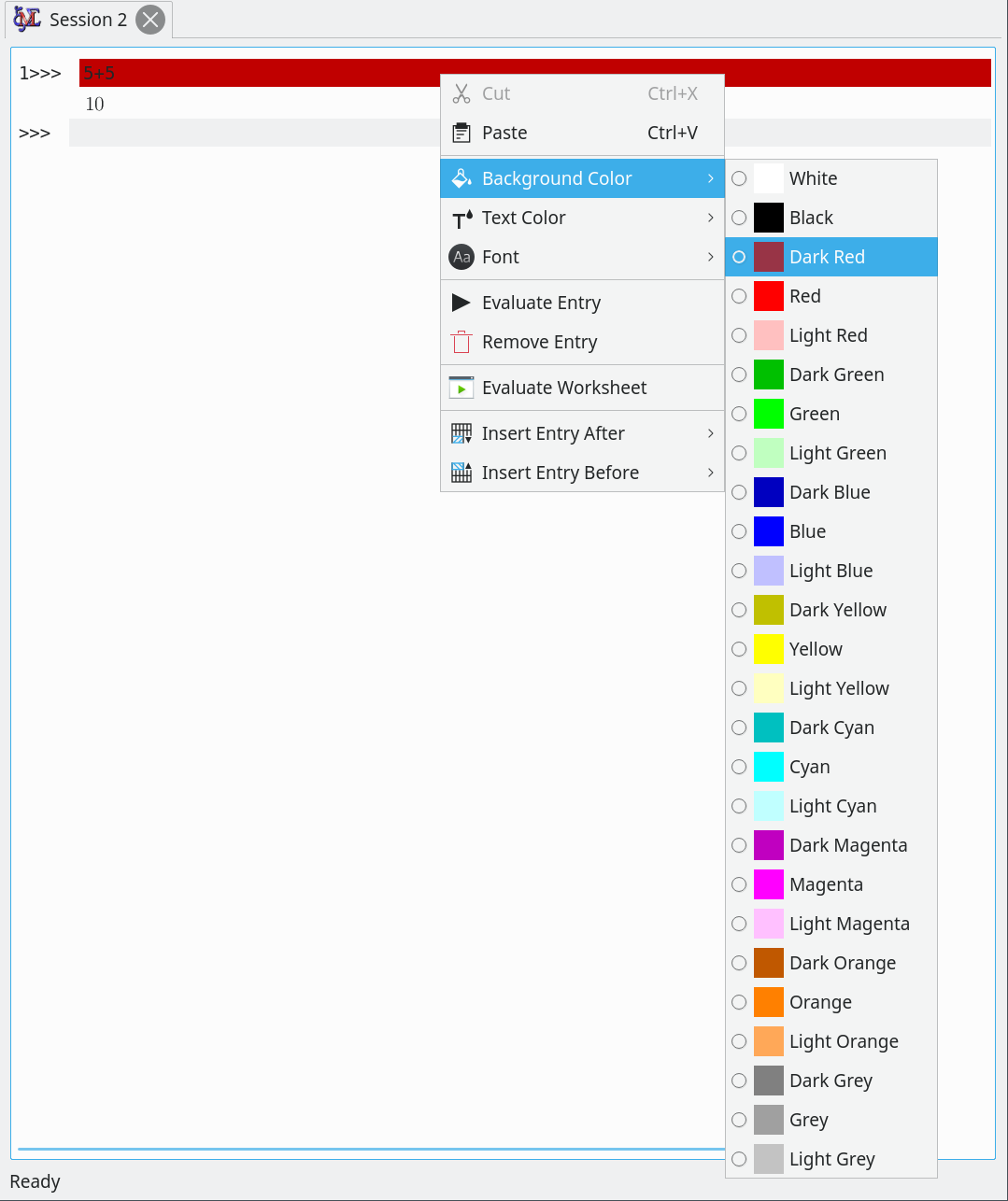Expand the Font submenu chevron
The height and width of the screenshot is (1201, 1008).
(711, 257)
